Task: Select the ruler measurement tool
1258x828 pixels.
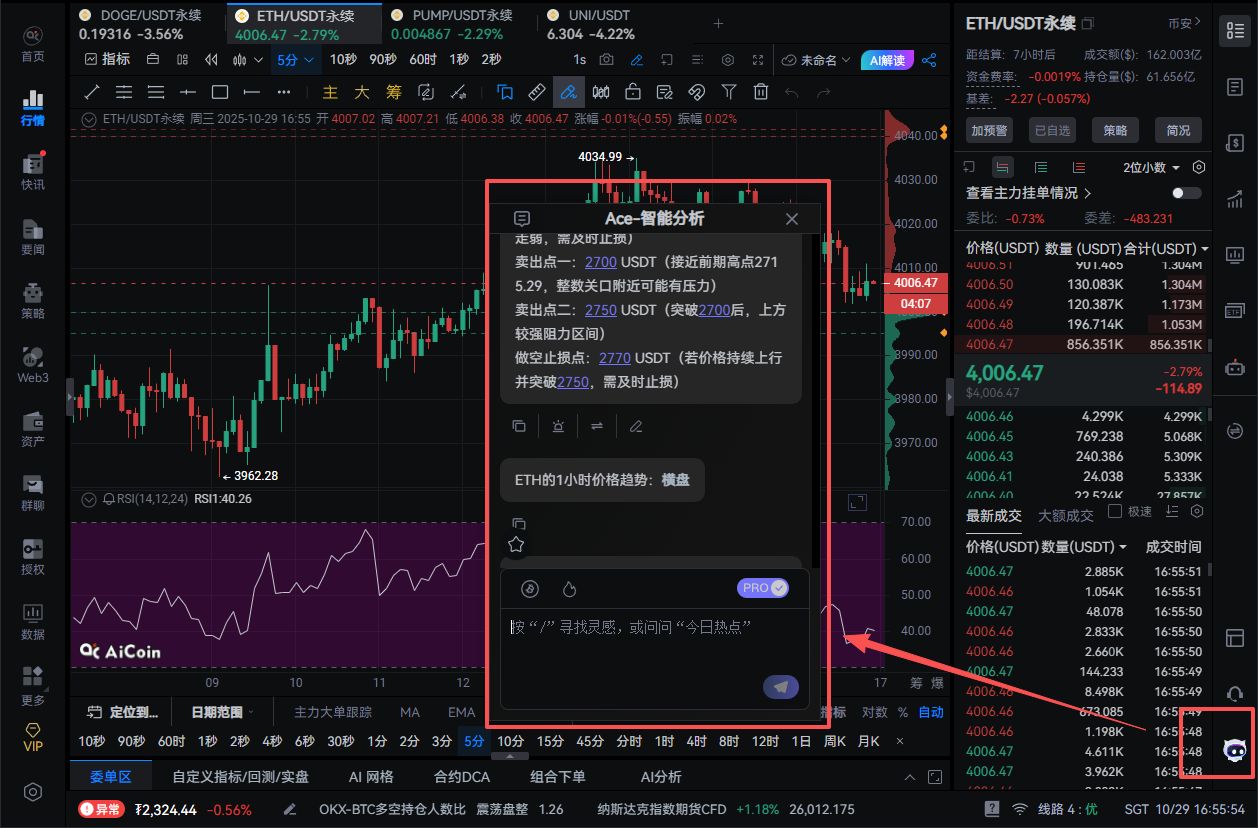Action: 535,92
